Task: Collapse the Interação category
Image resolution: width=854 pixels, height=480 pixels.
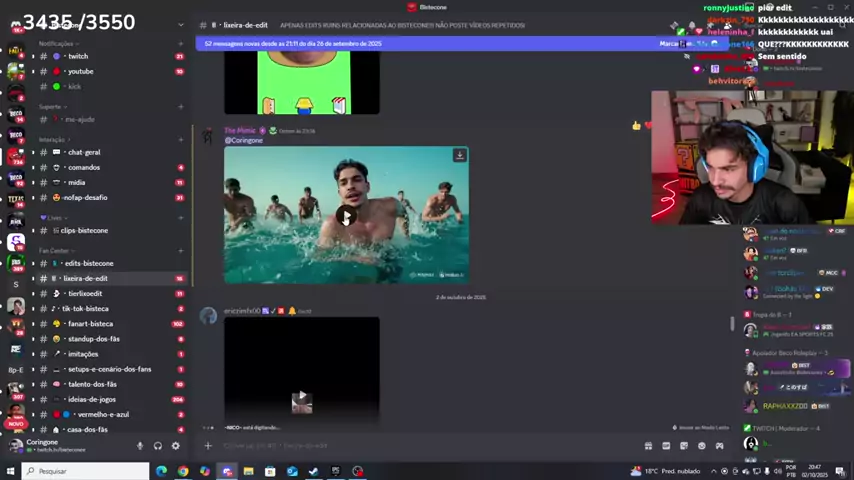Action: click(x=51, y=139)
